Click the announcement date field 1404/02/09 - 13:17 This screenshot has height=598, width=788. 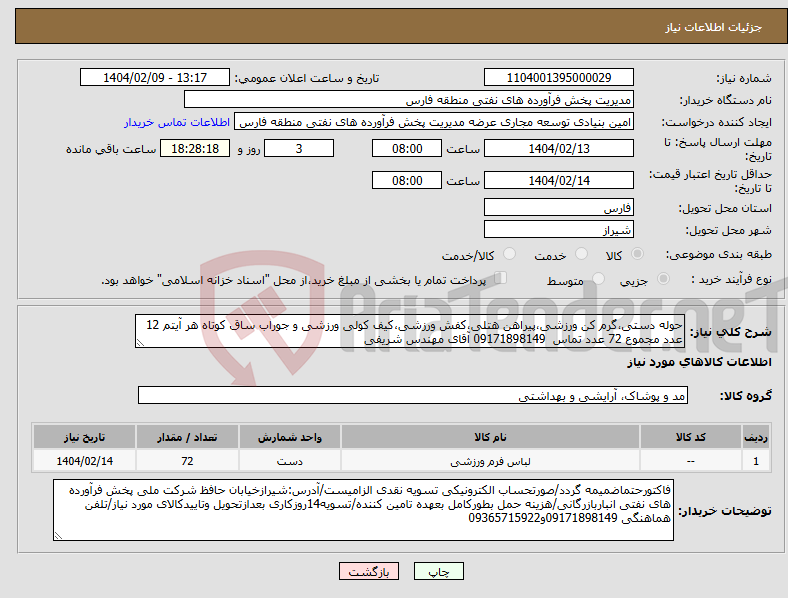[x=155, y=77]
